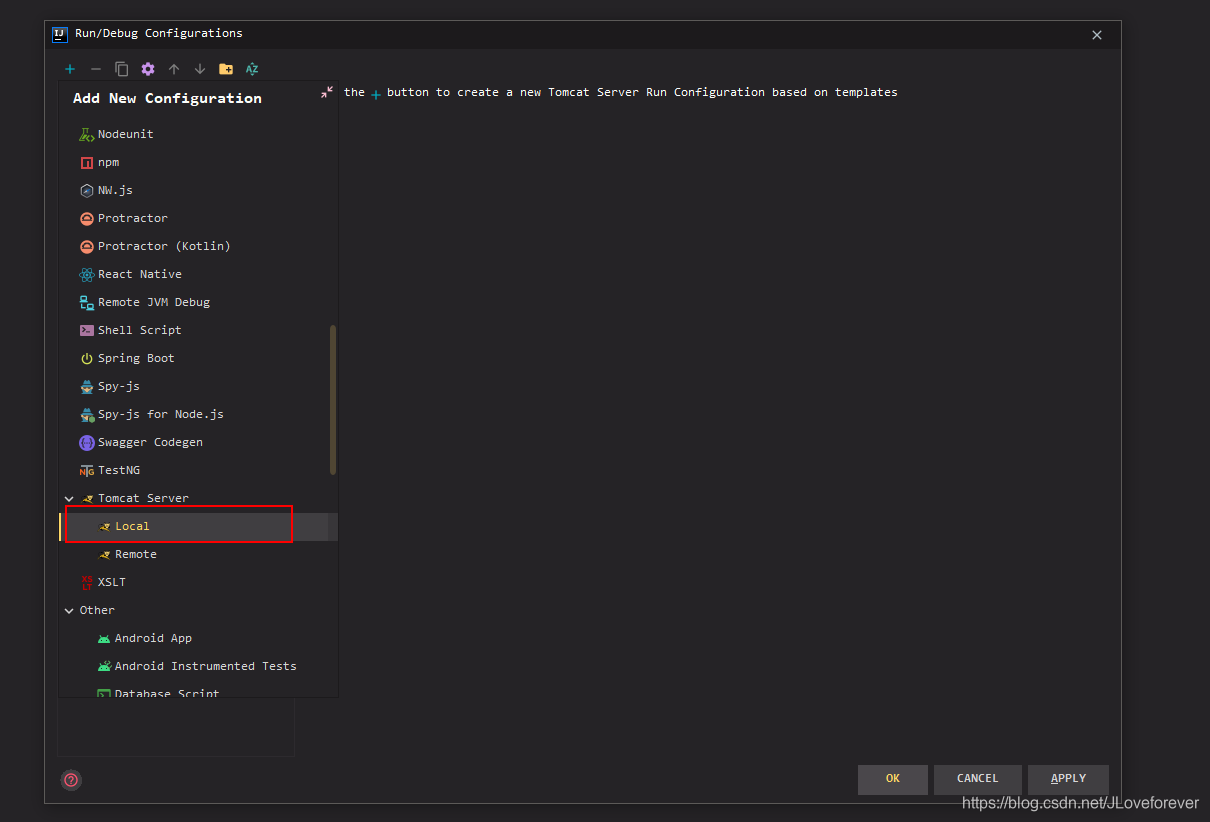Click the Create New Folder icon
The image size is (1210, 822).
[x=226, y=69]
